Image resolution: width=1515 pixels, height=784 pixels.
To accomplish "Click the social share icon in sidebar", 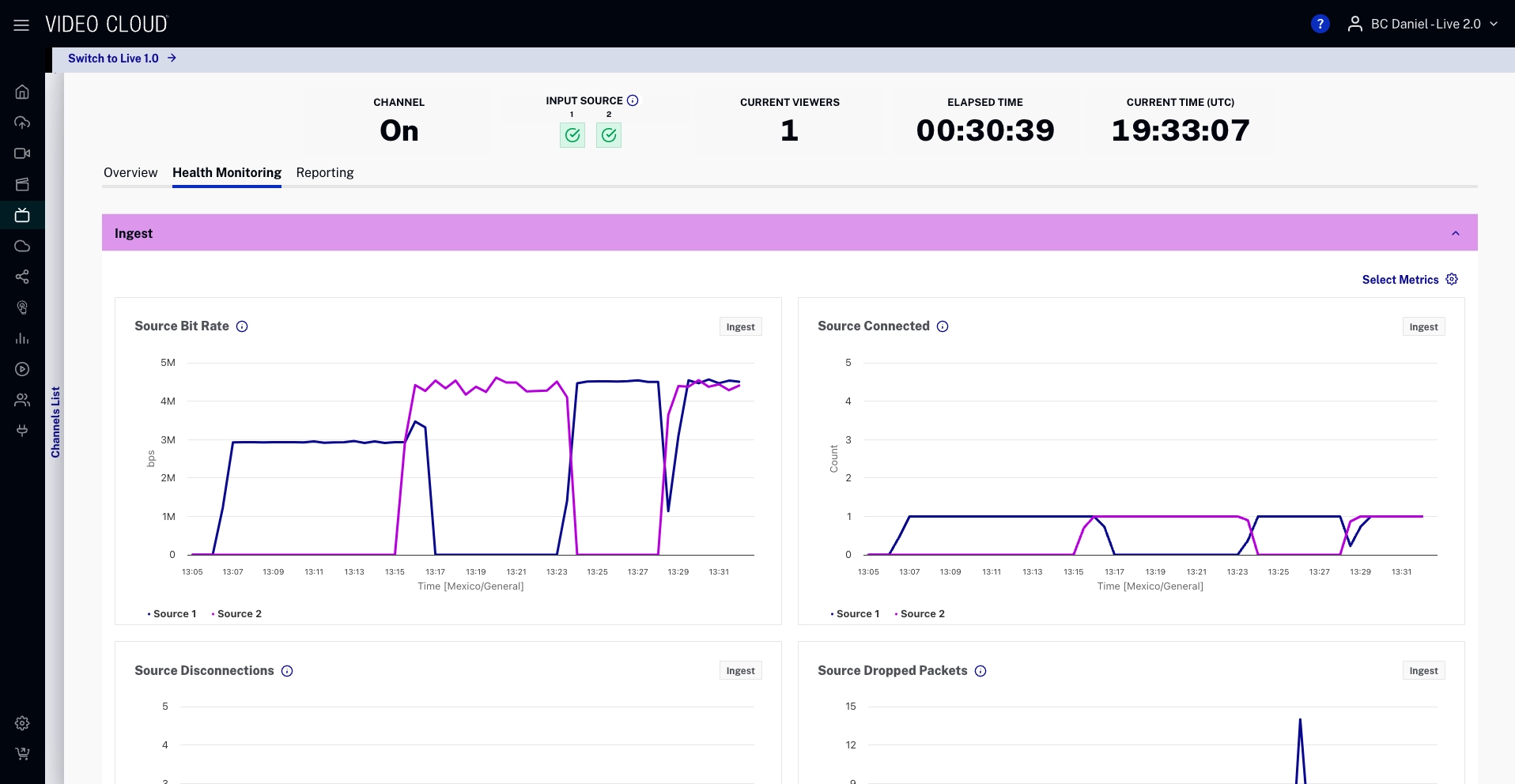I will coord(22,277).
